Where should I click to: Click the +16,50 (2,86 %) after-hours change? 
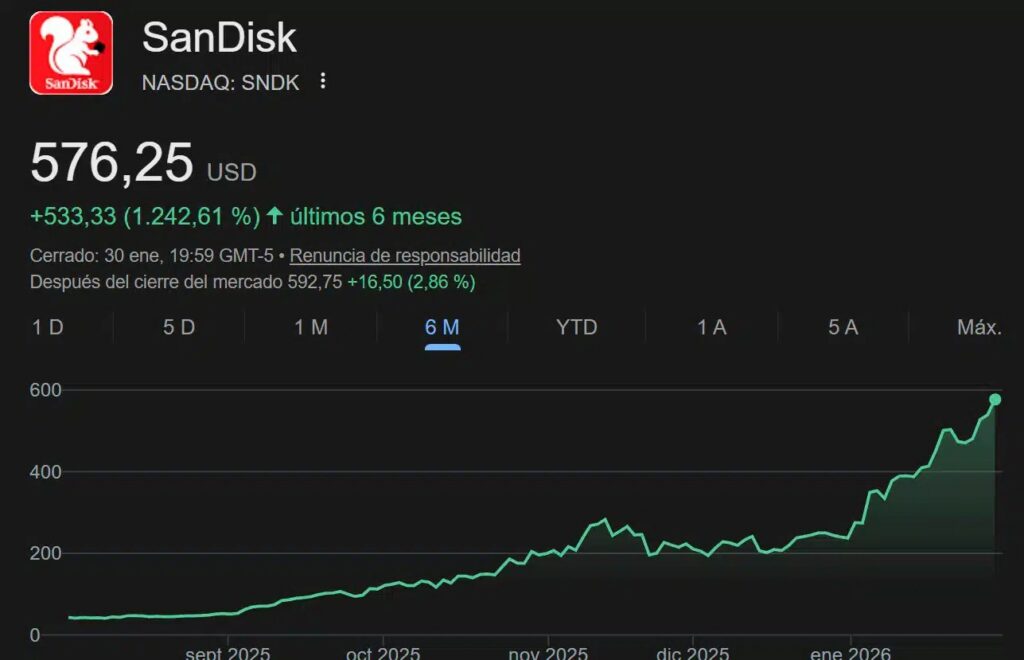tap(411, 282)
